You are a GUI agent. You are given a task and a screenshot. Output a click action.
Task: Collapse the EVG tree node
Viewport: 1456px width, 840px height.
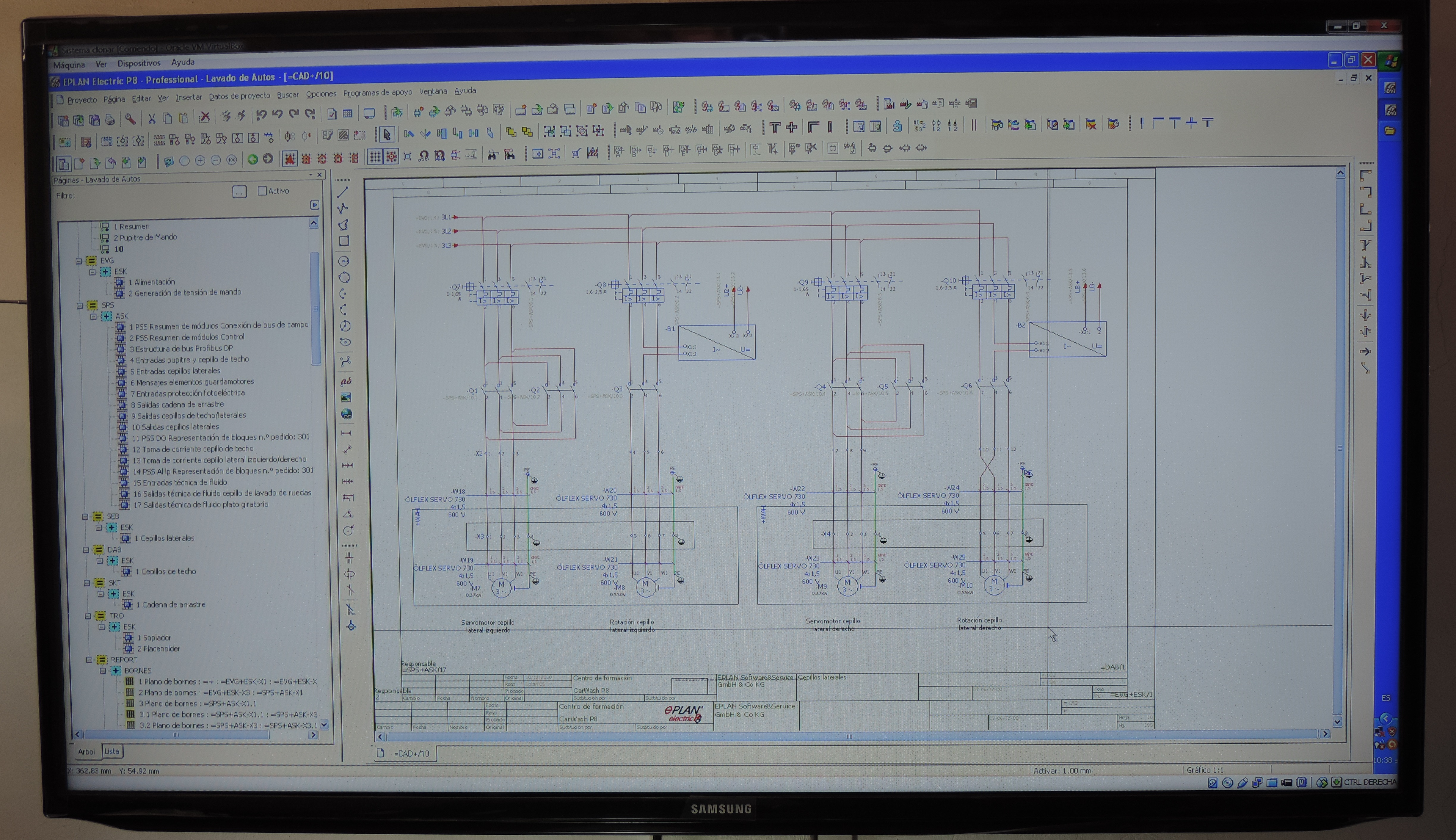point(79,261)
